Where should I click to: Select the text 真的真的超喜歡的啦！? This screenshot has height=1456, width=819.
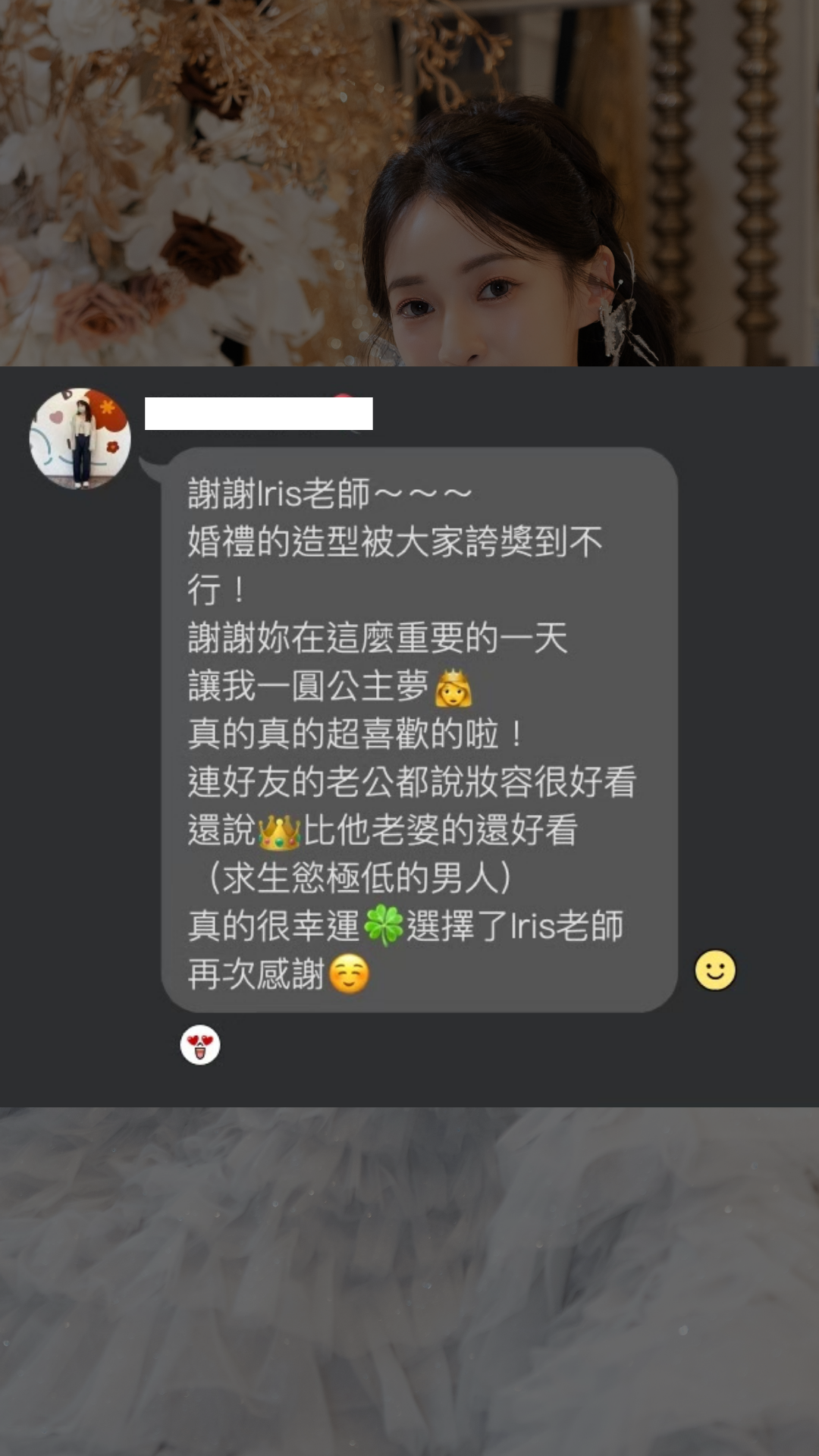click(x=356, y=734)
